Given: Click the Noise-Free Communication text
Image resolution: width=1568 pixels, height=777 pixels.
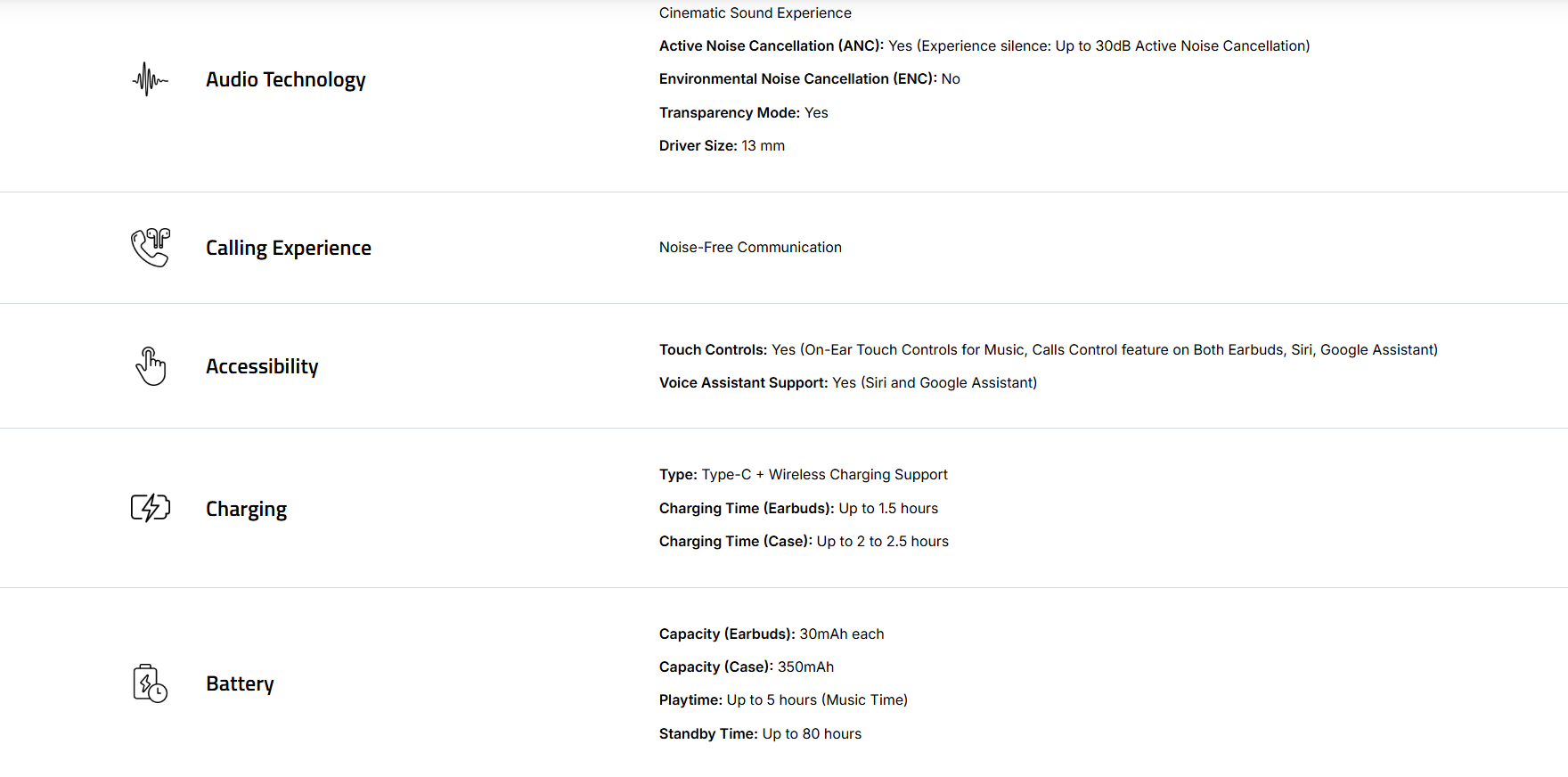Looking at the screenshot, I should click(x=750, y=247).
